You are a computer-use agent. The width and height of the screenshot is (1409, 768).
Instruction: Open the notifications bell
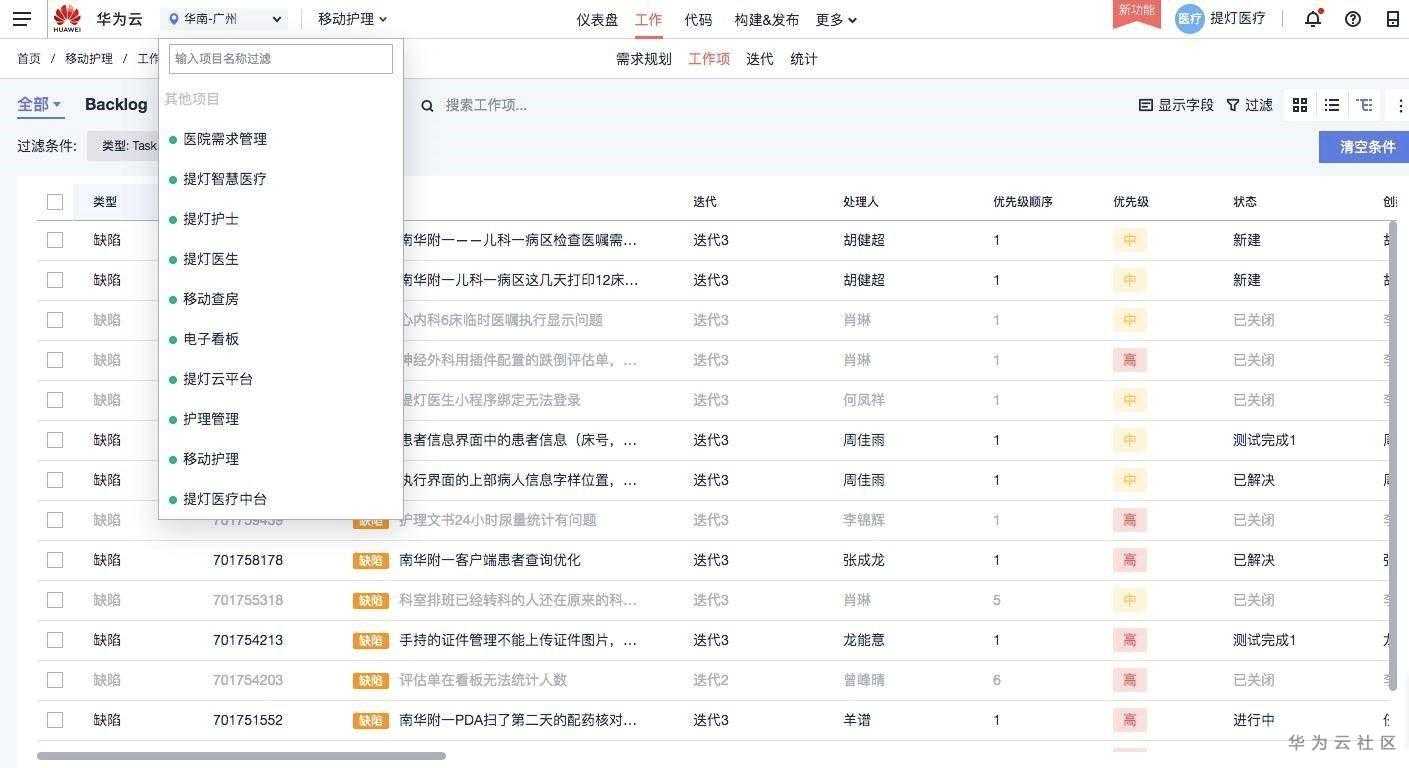click(1313, 18)
